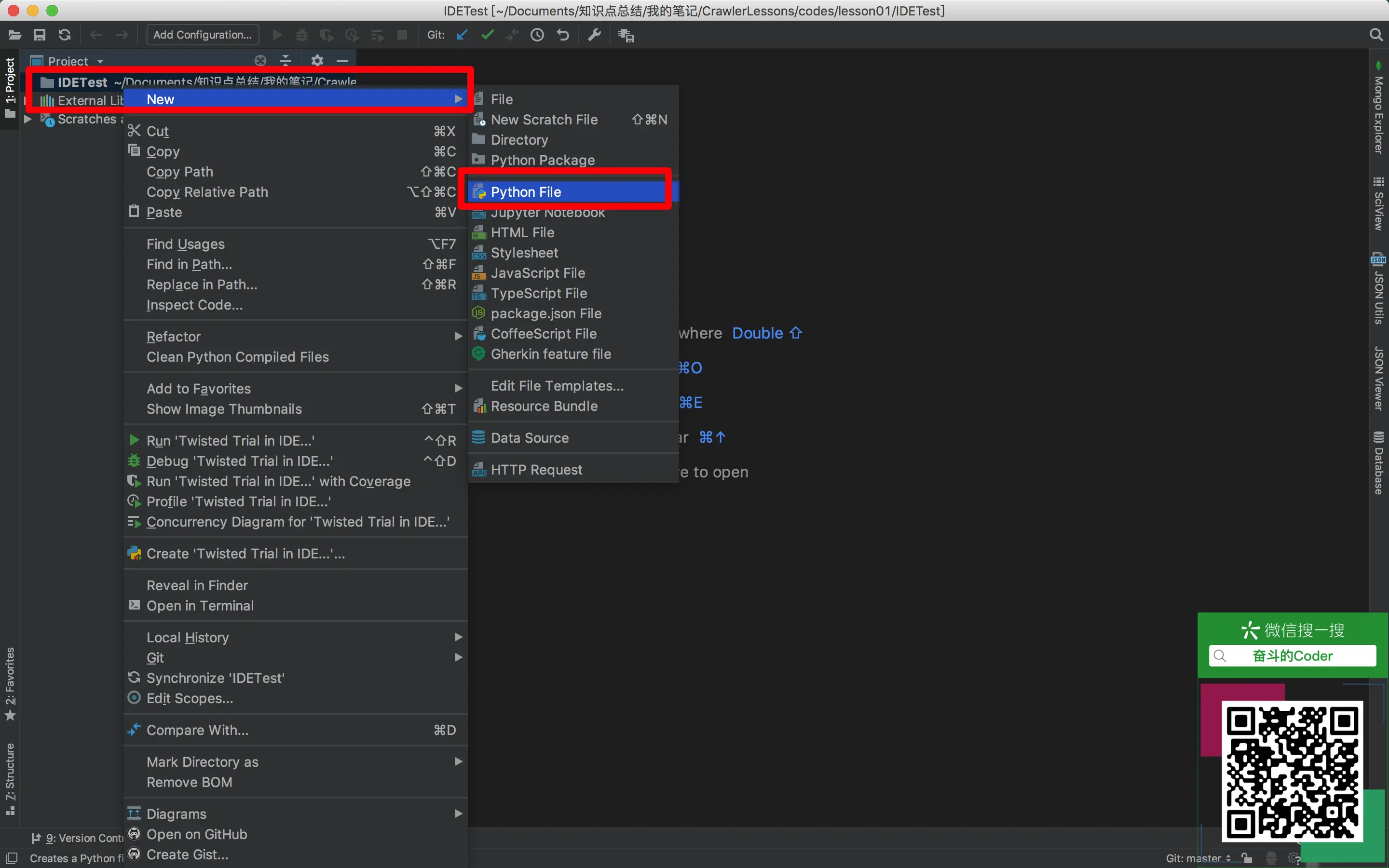Screen dimensions: 1389x868
Task: Click the Synchronize icon in the toolbar
Action: 65,35
